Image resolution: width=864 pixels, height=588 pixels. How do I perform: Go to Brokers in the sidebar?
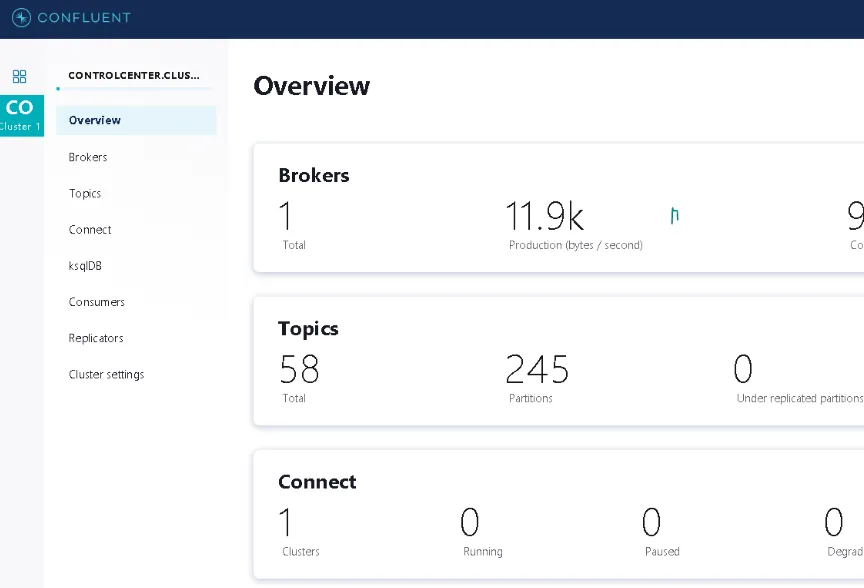click(x=88, y=157)
